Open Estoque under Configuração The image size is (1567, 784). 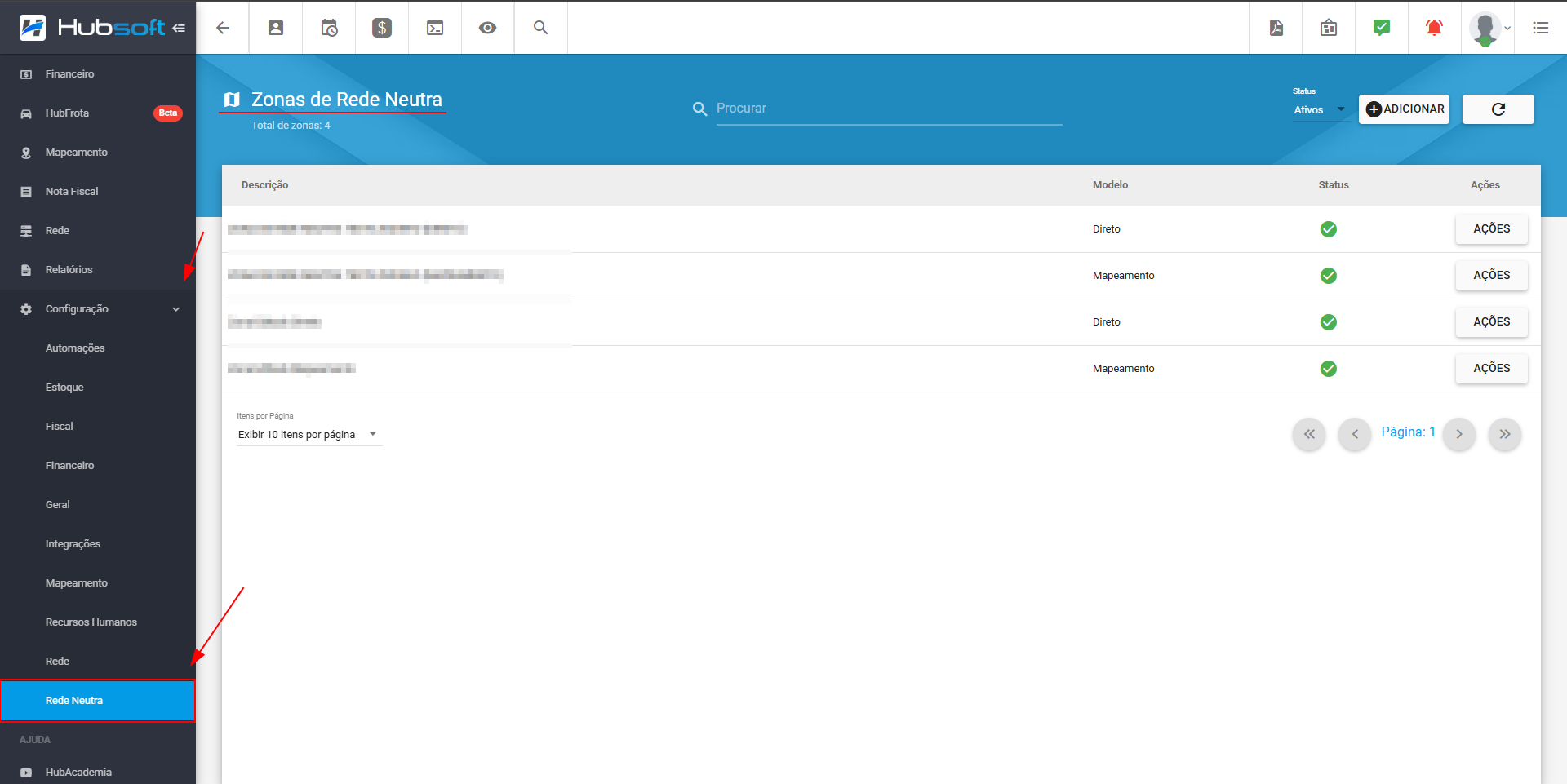click(98, 388)
